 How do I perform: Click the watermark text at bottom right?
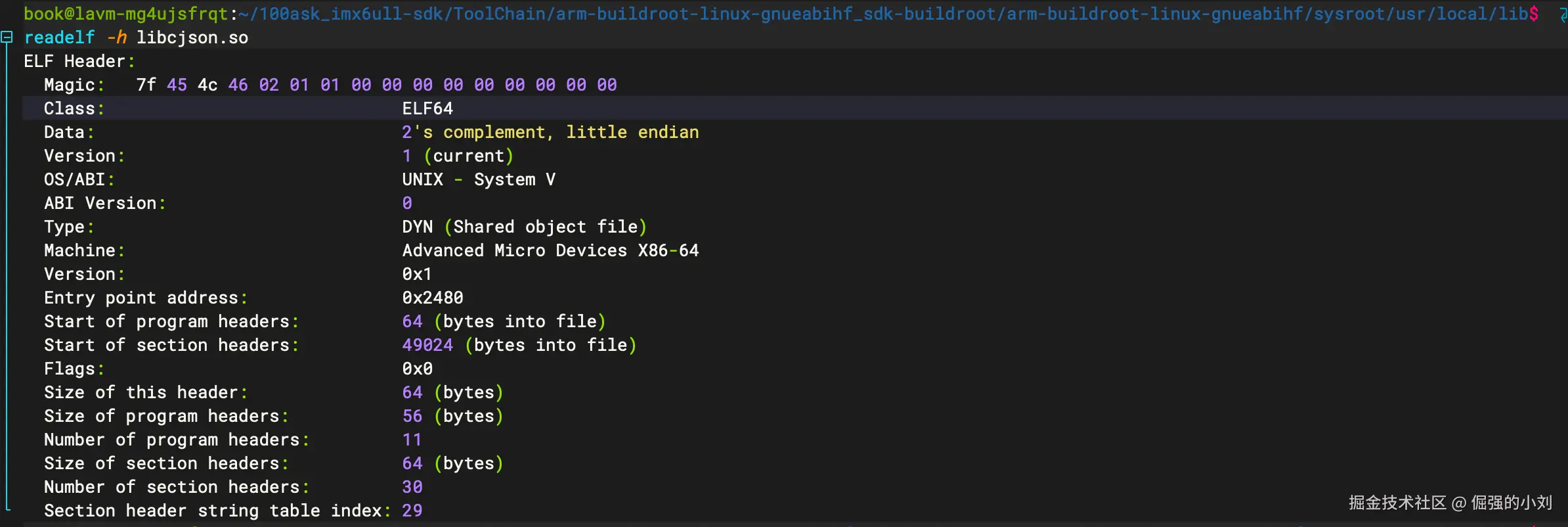[1450, 503]
